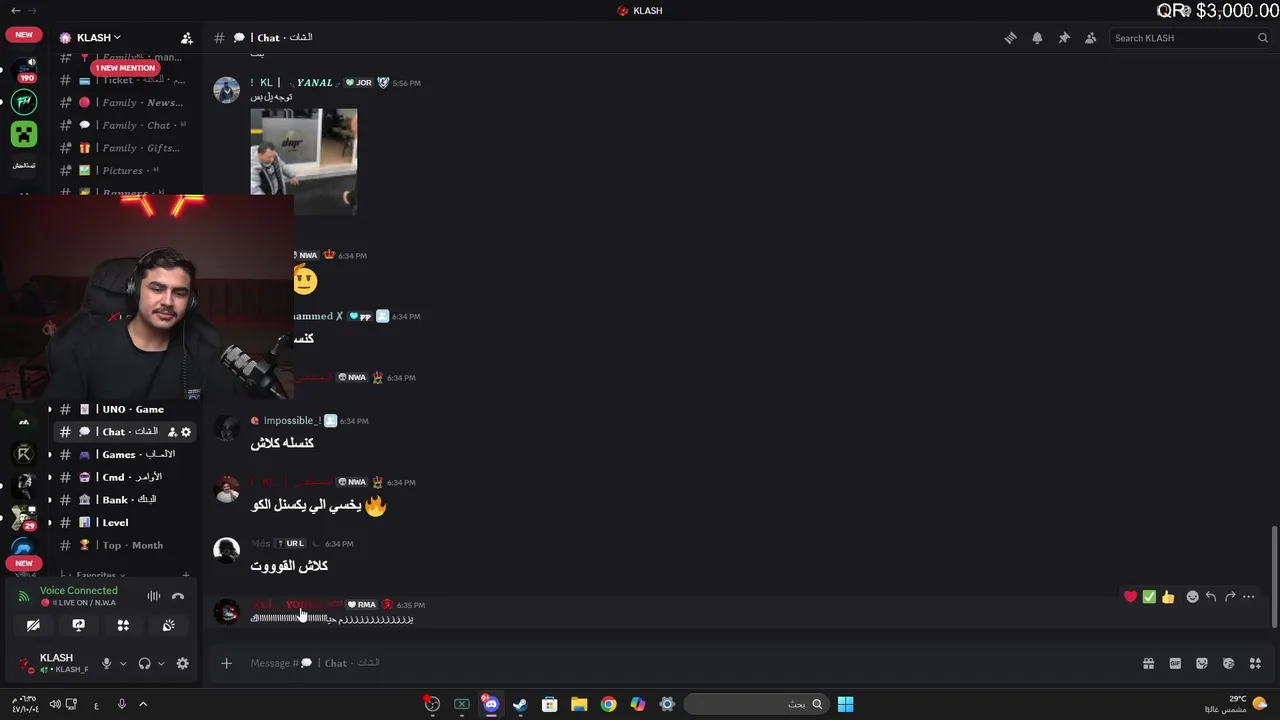Open the Family · News channel

click(124, 102)
